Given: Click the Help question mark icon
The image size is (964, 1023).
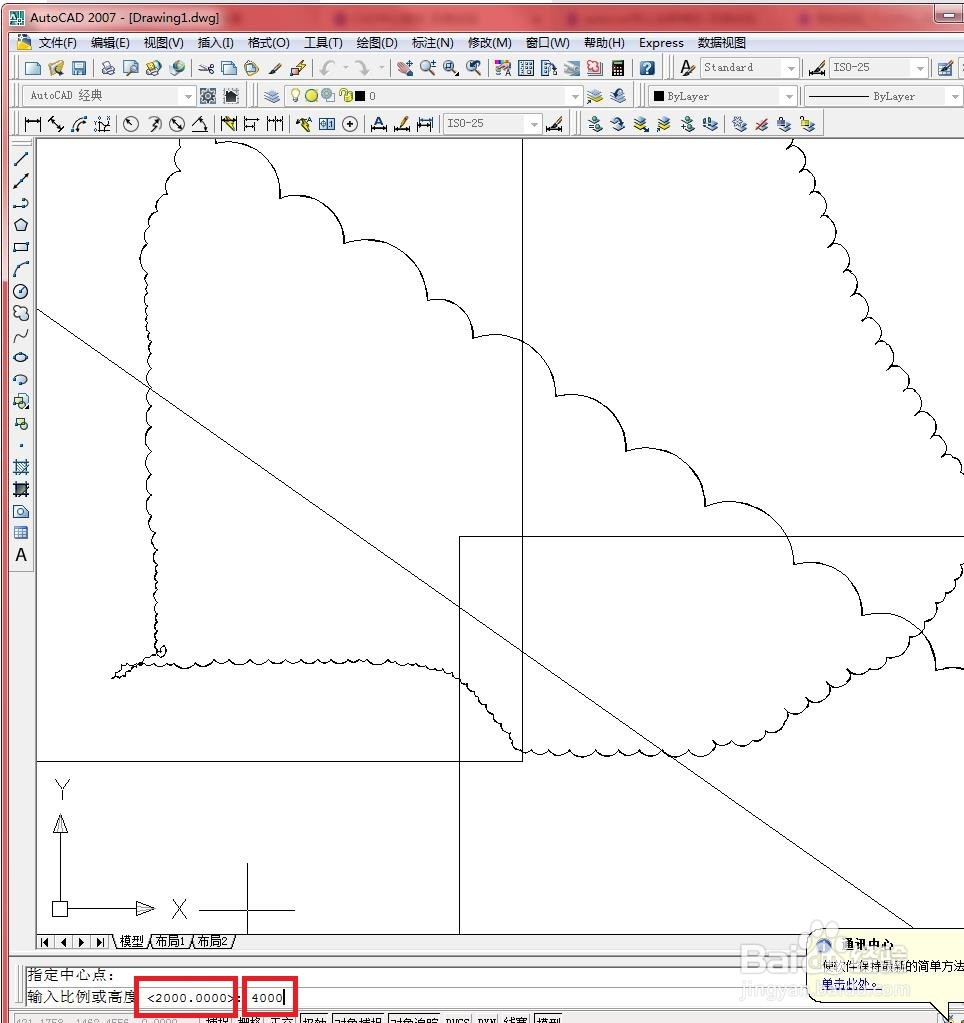Looking at the screenshot, I should (647, 68).
